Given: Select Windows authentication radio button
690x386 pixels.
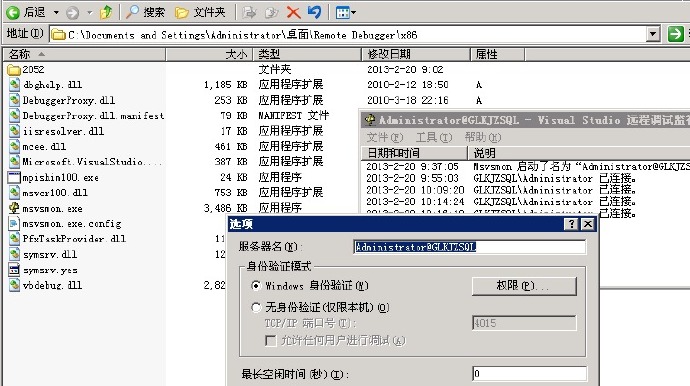Looking at the screenshot, I should (x=256, y=286).
